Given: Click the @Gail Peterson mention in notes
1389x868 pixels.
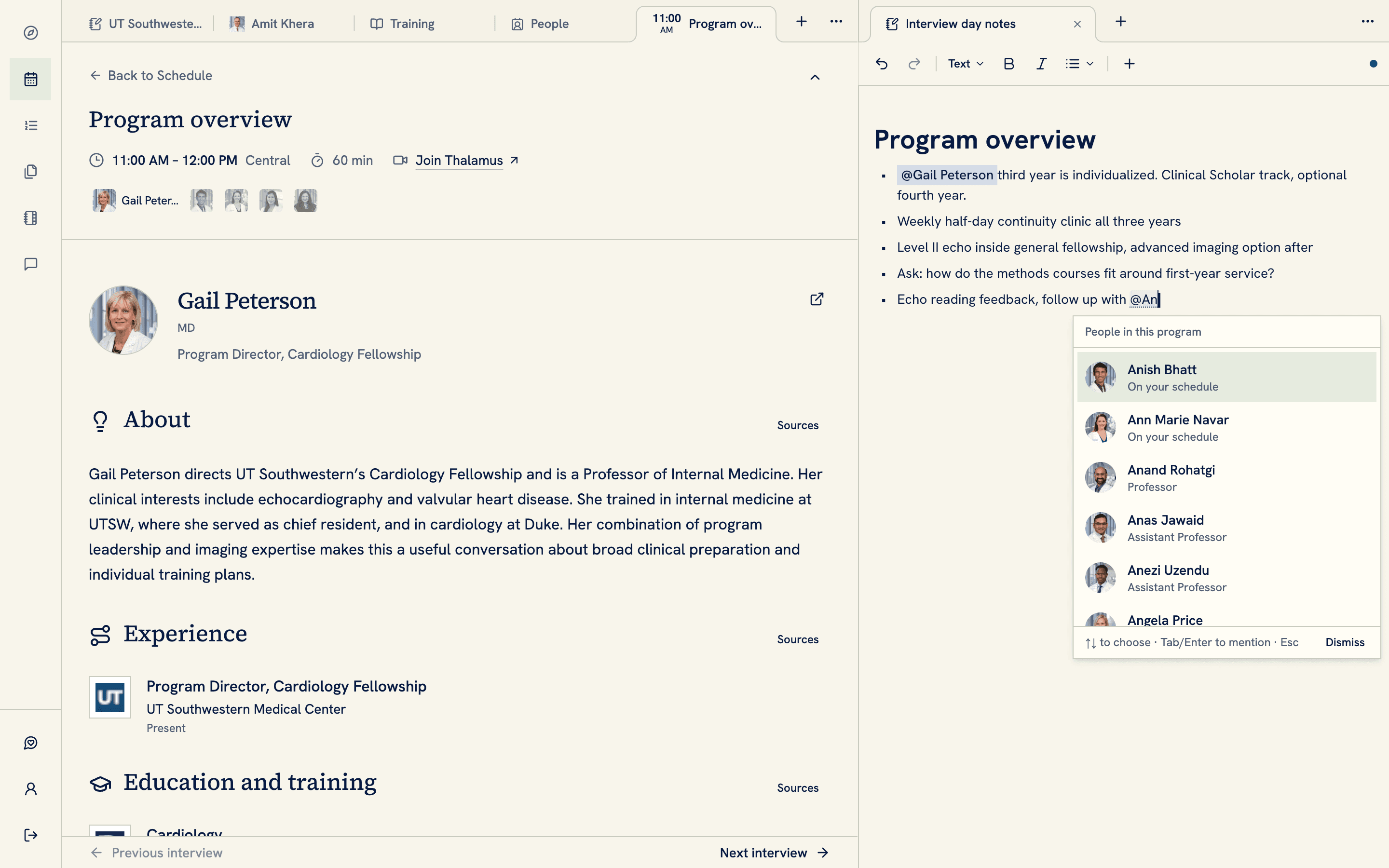Looking at the screenshot, I should [947, 175].
